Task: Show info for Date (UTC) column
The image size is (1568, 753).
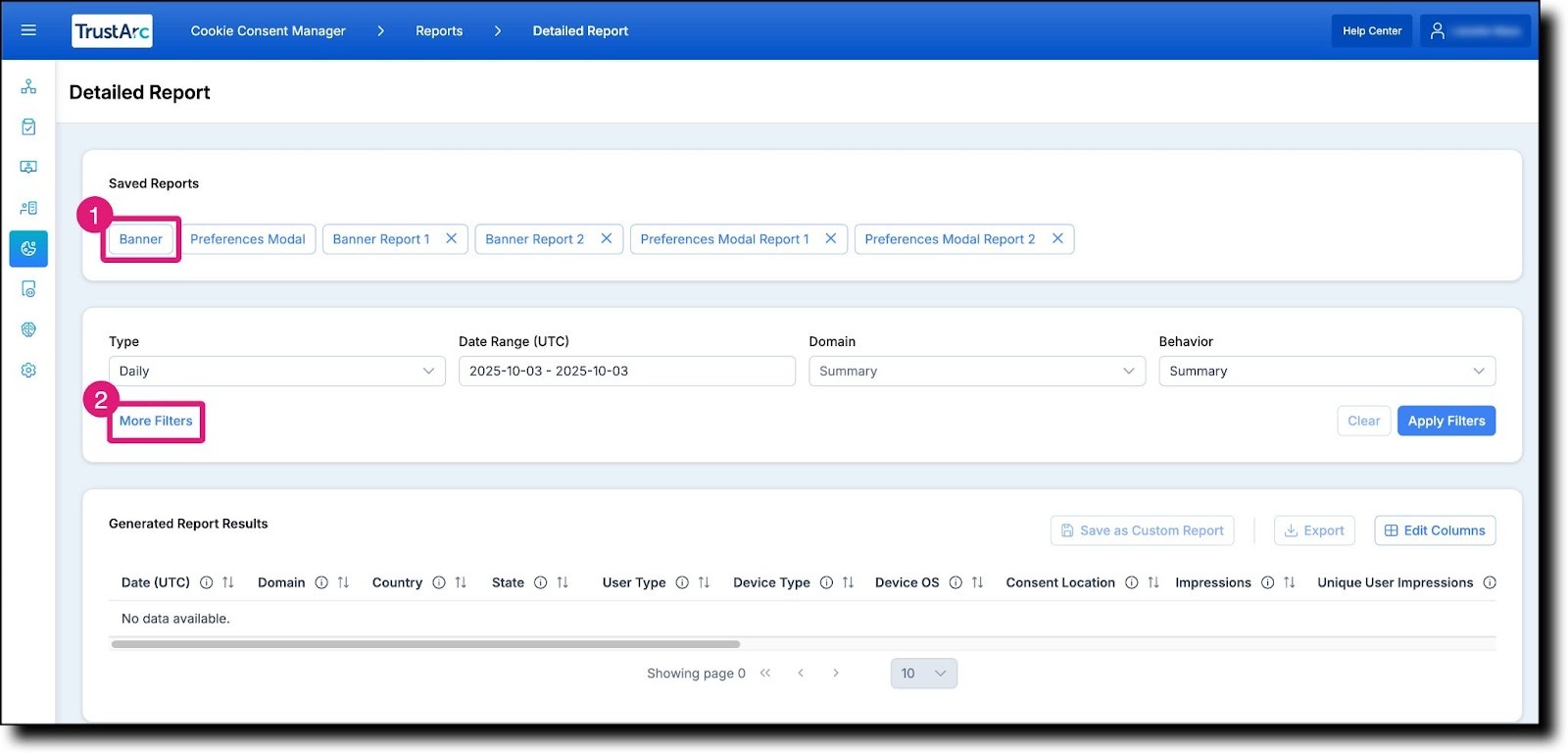Action: tap(207, 582)
